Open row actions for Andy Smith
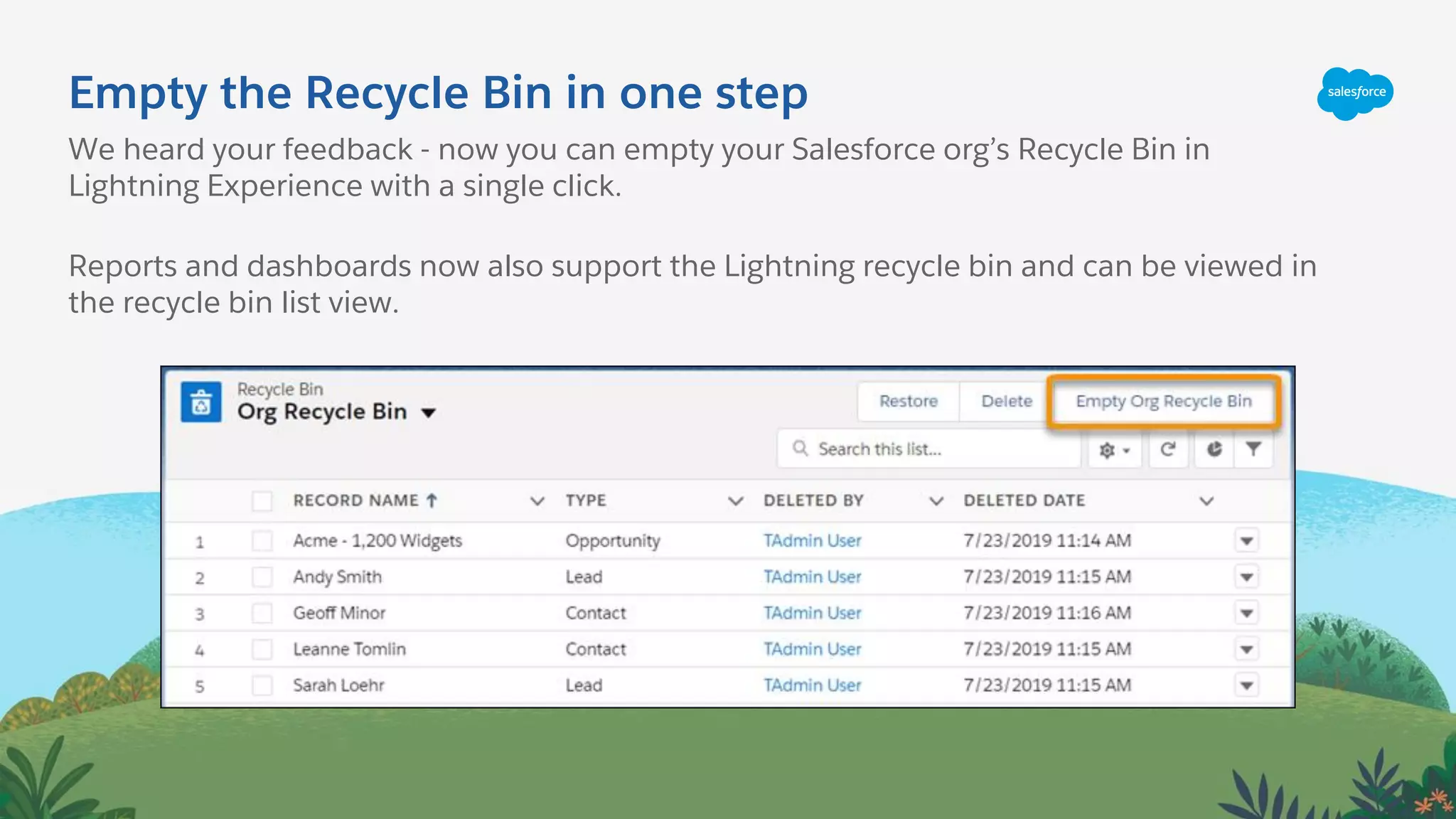This screenshot has width=1456, height=819. [1246, 577]
